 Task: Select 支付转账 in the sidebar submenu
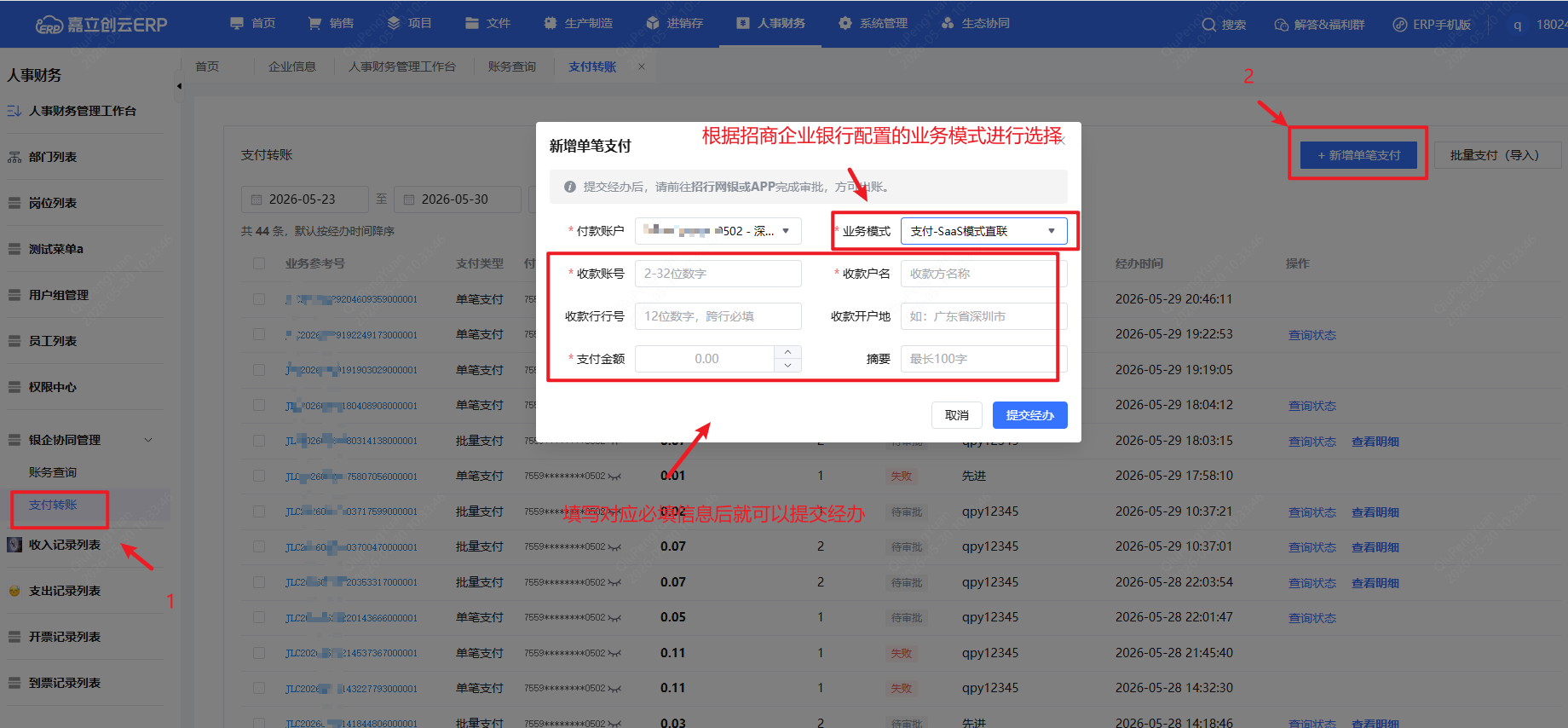coord(53,505)
